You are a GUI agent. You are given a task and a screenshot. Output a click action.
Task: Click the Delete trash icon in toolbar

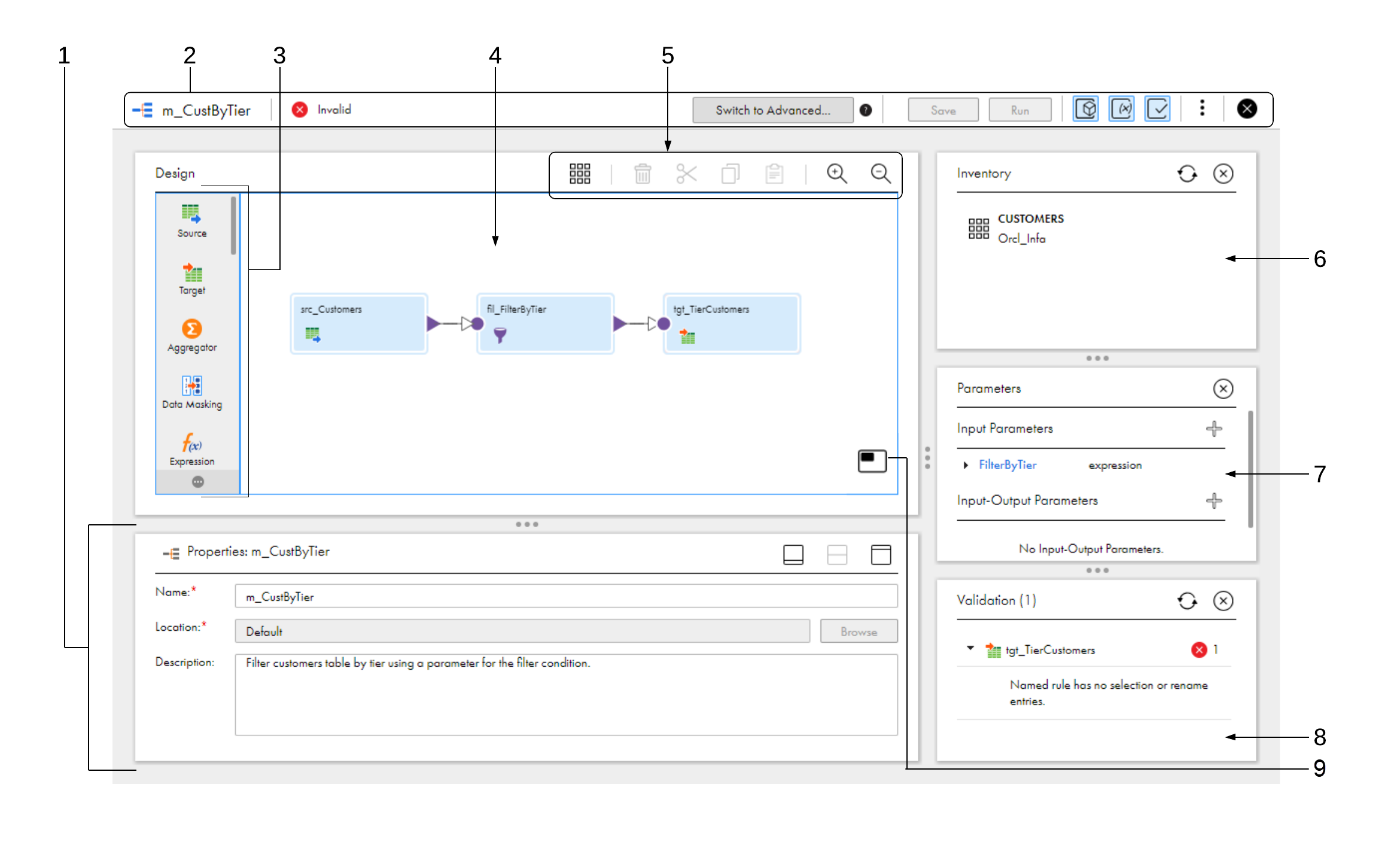pyautogui.click(x=643, y=174)
